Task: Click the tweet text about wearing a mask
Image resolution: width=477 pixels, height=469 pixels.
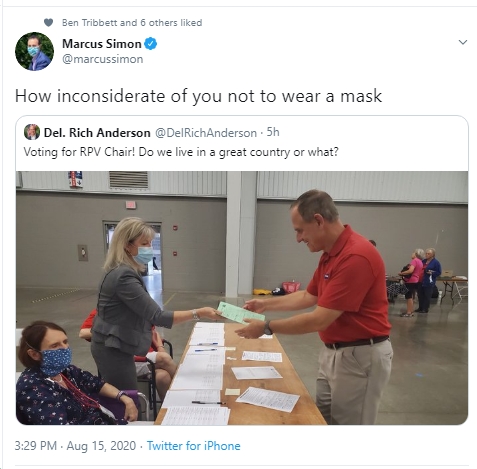Action: tap(198, 96)
